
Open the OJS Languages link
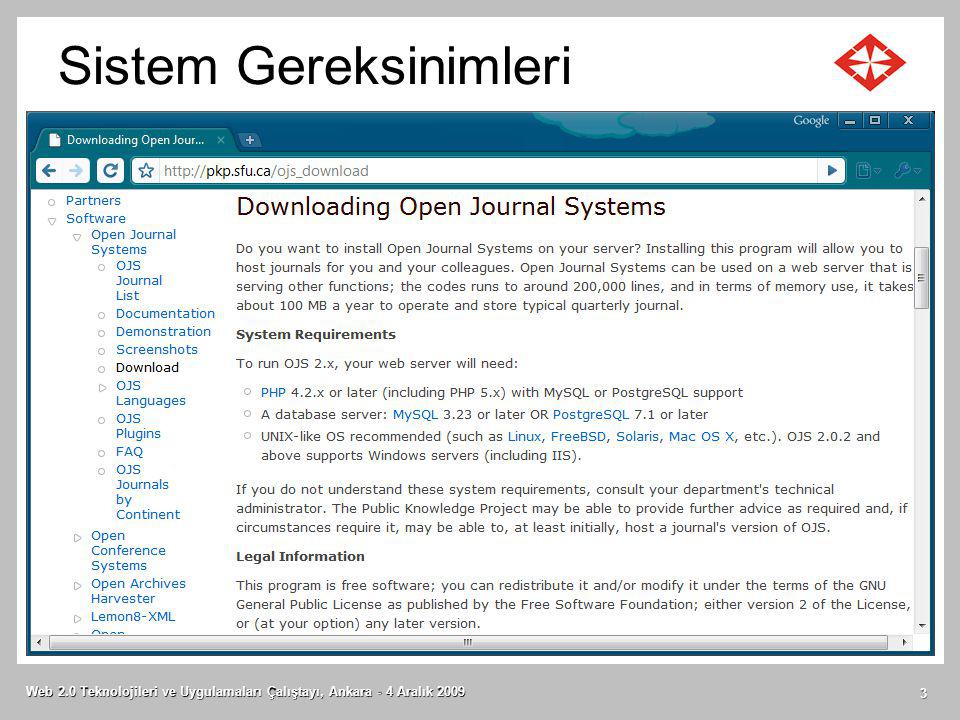pyautogui.click(x=151, y=393)
